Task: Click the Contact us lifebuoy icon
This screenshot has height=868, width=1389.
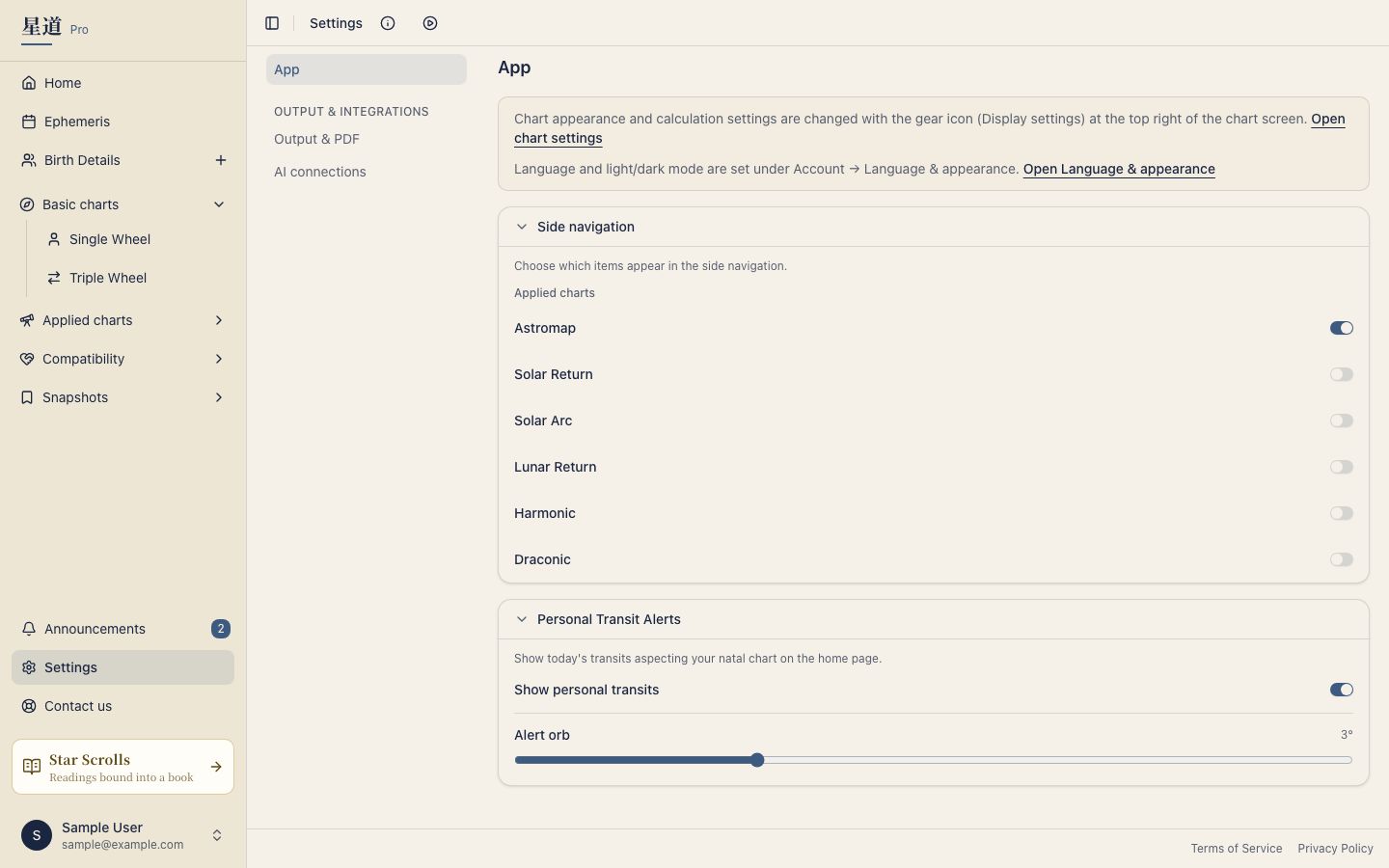Action: pyautogui.click(x=29, y=706)
